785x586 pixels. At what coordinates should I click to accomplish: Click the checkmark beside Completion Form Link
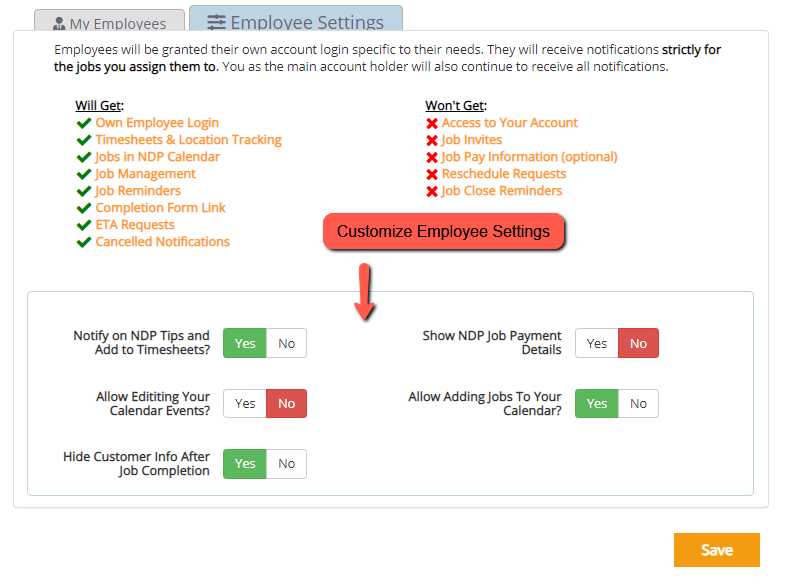click(84, 208)
